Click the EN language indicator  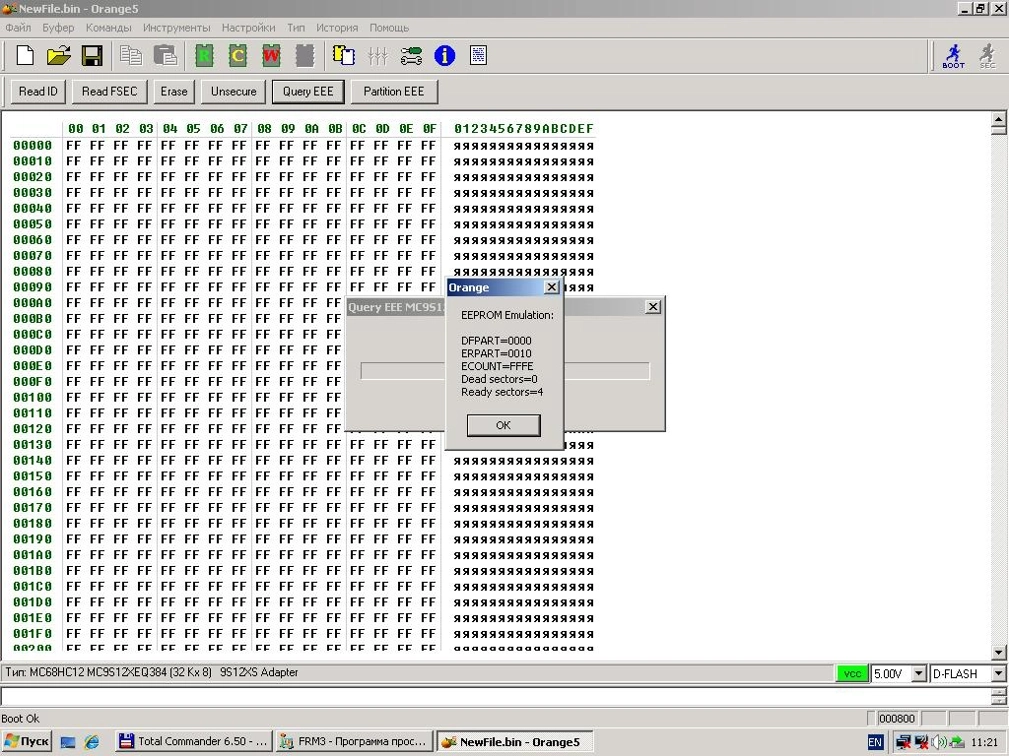pyautogui.click(x=875, y=742)
